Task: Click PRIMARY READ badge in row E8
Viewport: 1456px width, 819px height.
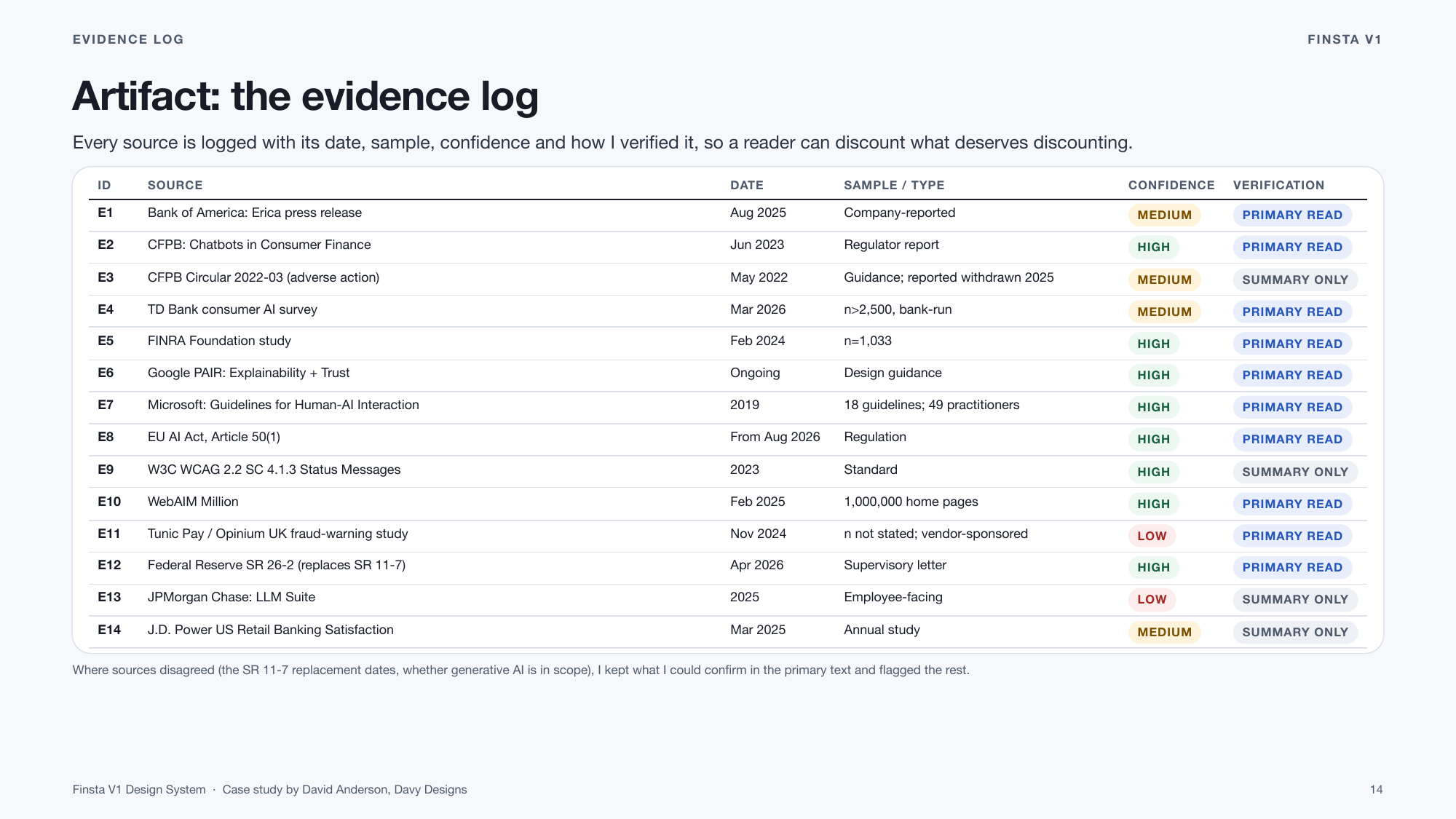Action: click(1292, 439)
